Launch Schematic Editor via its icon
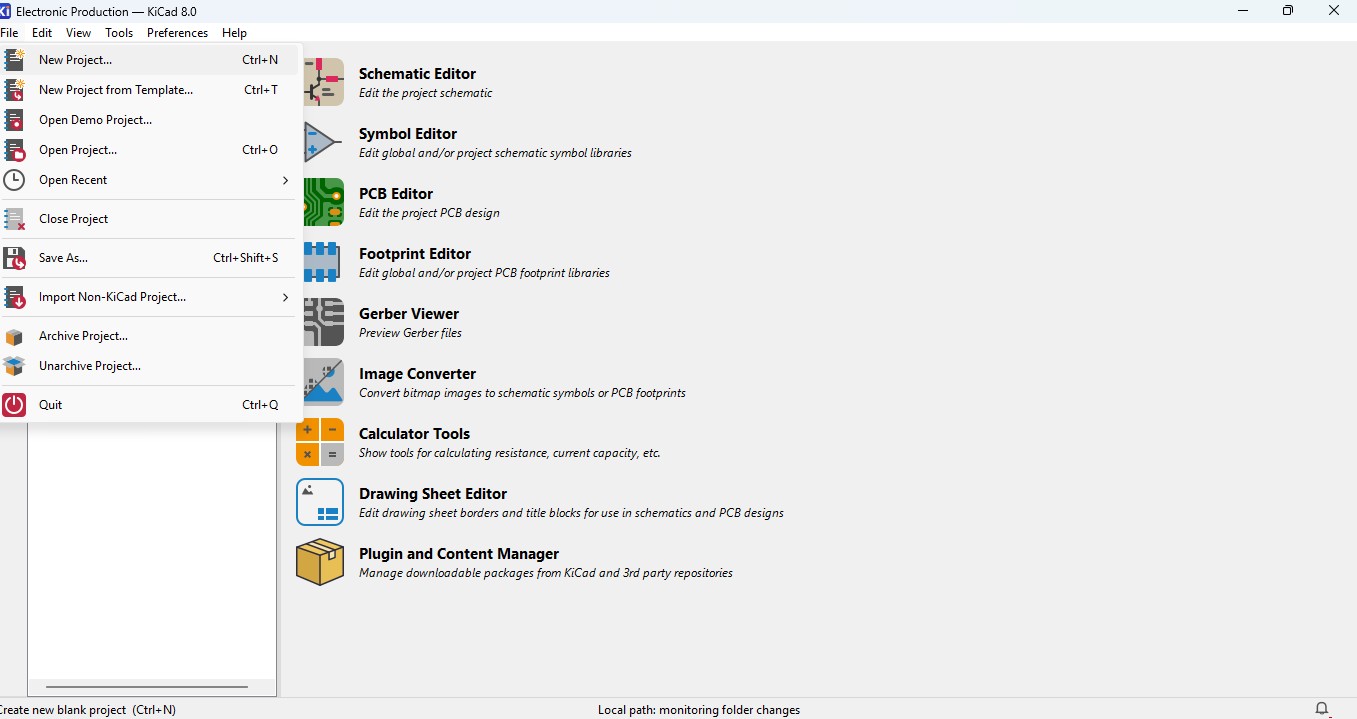This screenshot has width=1357, height=719. [x=322, y=82]
